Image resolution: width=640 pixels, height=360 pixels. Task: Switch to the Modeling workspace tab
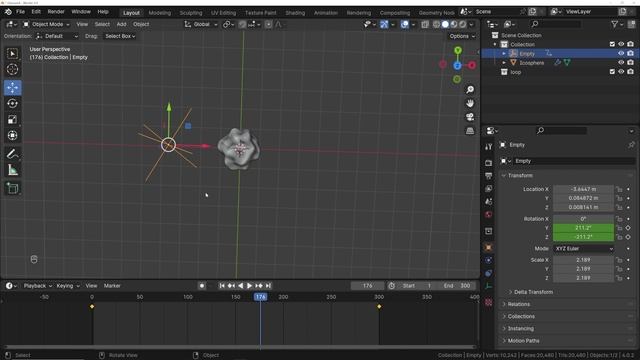[160, 13]
